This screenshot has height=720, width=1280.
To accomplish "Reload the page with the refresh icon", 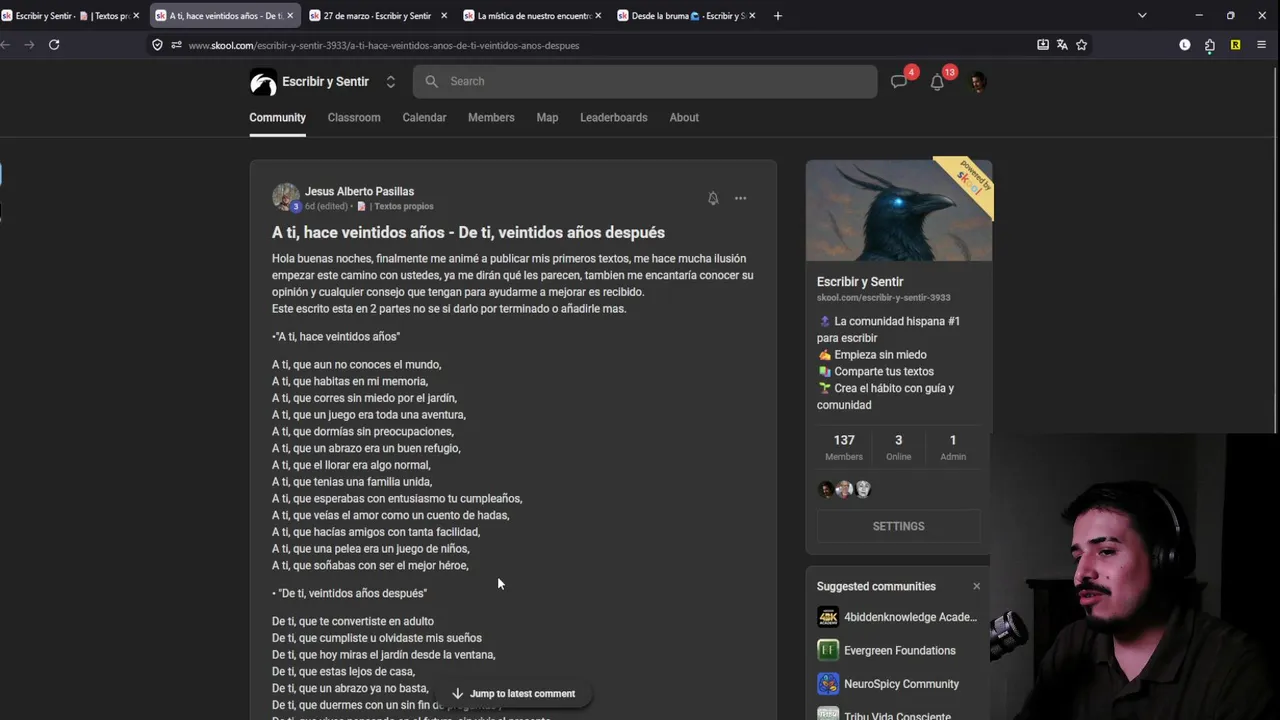I will pyautogui.click(x=54, y=45).
